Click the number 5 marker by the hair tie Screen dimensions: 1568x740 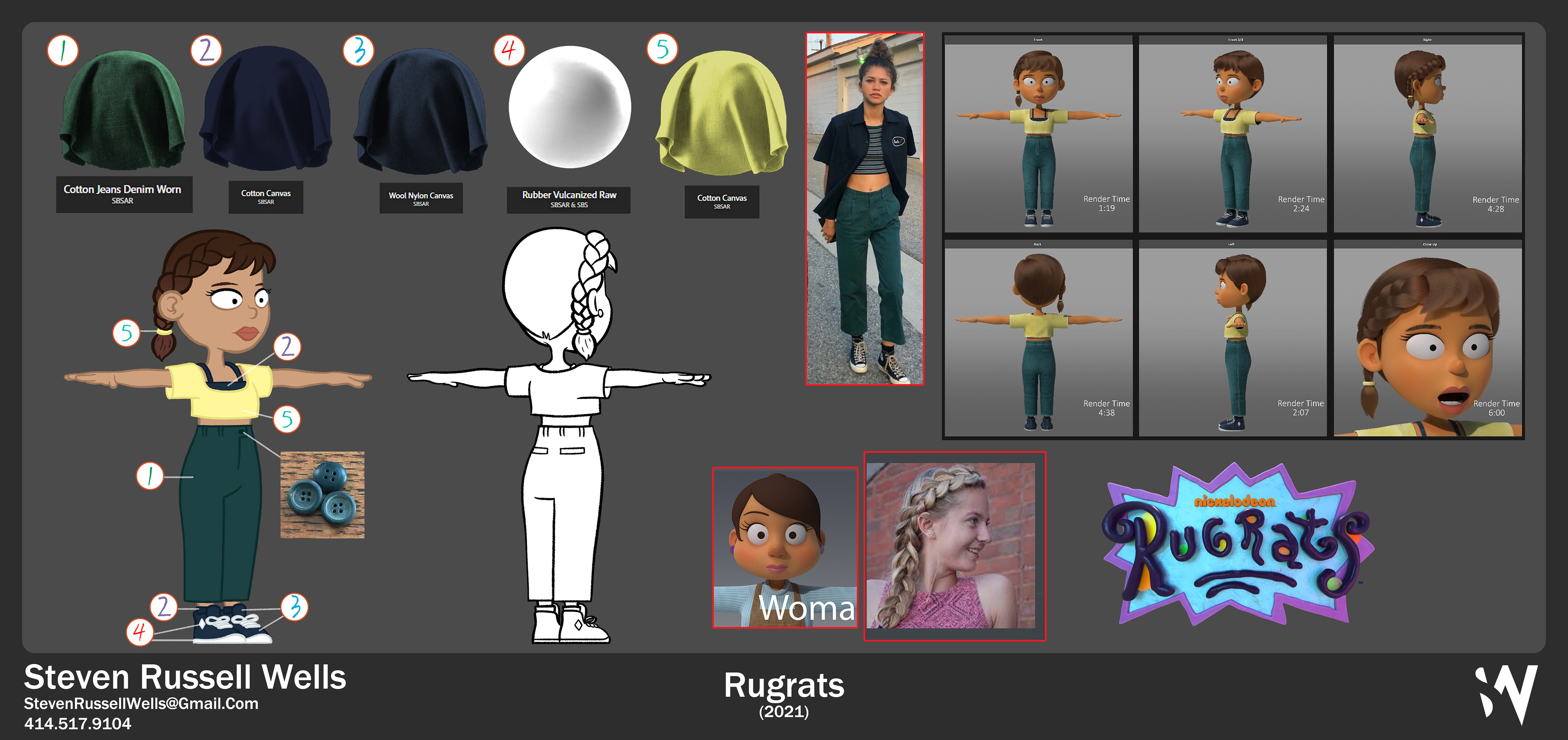coord(127,332)
